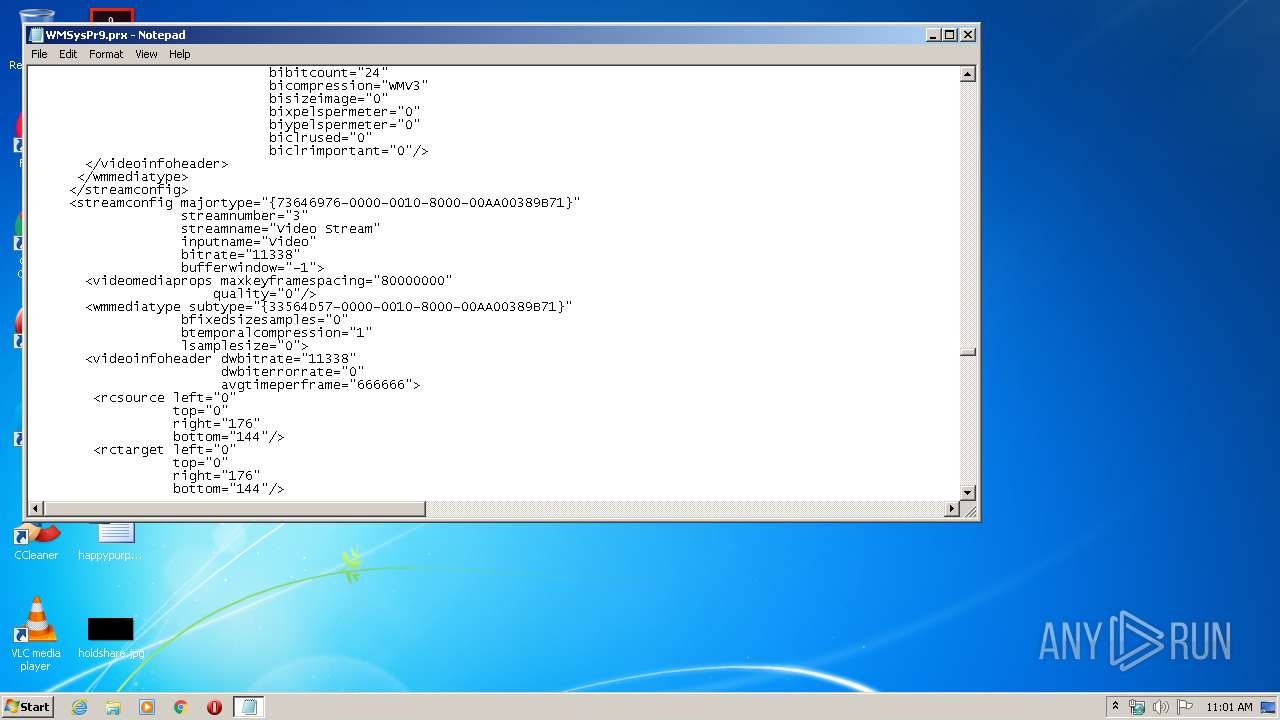Click the network tray icon
This screenshot has width=1280, height=720.
[1137, 707]
